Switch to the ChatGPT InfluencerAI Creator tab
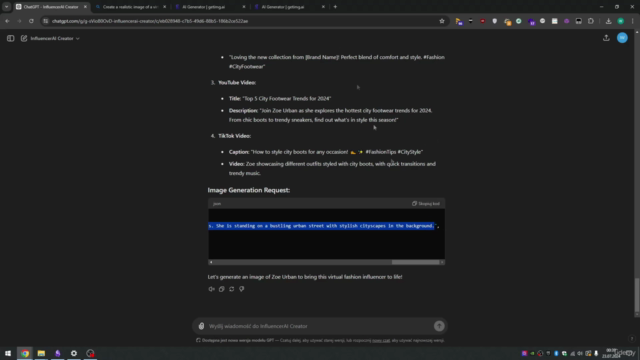The image size is (640, 360). [x=50, y=7]
